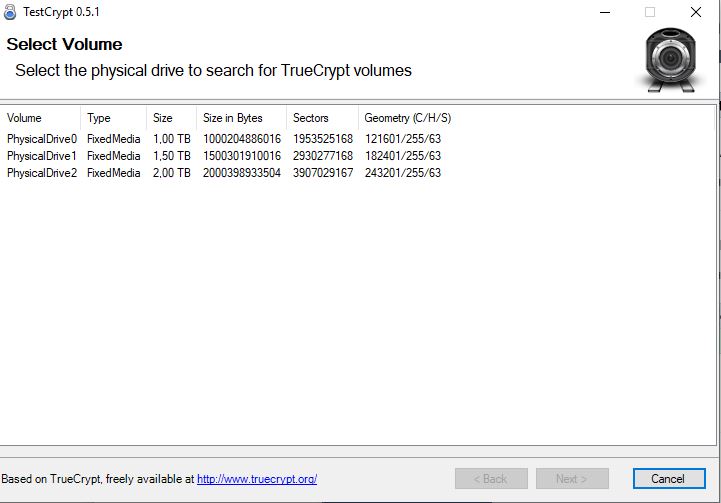This screenshot has height=503, width=721.
Task: Click the Geometry (C/H/S) column header
Action: tap(407, 118)
